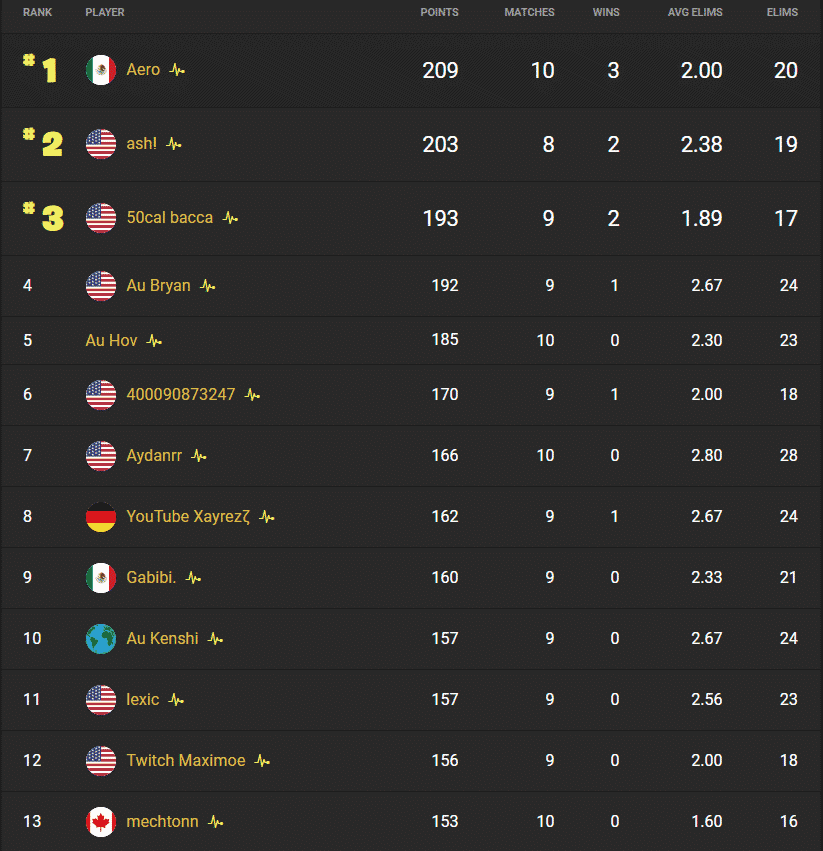Click the Mexico flag beside Gabibi.
This screenshot has width=823, height=851.
100,577
